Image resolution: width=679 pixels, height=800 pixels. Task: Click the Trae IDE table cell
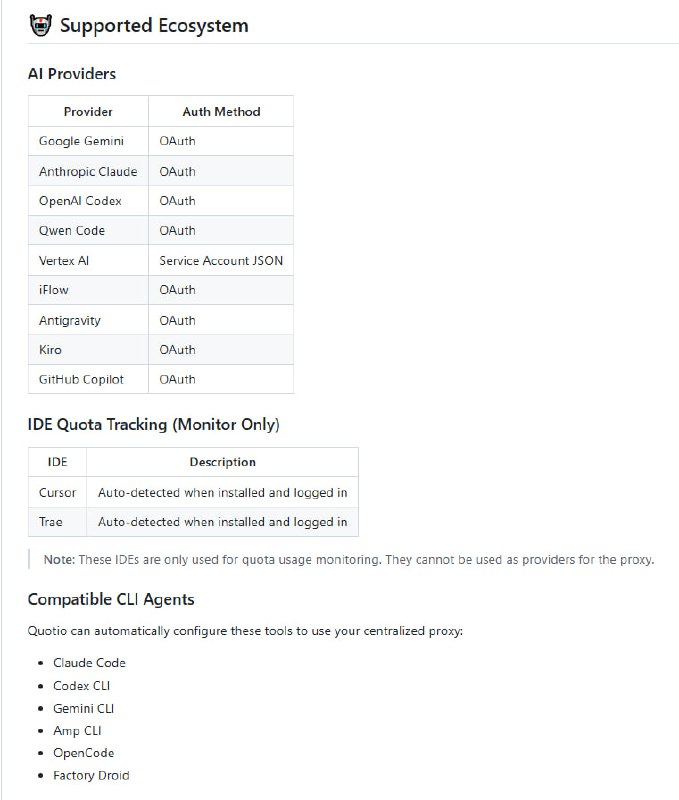[x=51, y=521]
